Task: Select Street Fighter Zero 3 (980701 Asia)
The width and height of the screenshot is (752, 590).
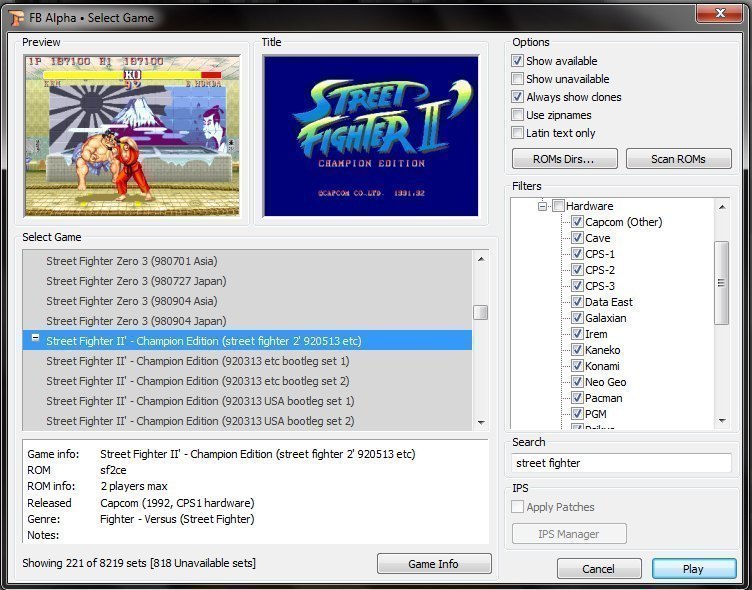Action: pos(247,261)
